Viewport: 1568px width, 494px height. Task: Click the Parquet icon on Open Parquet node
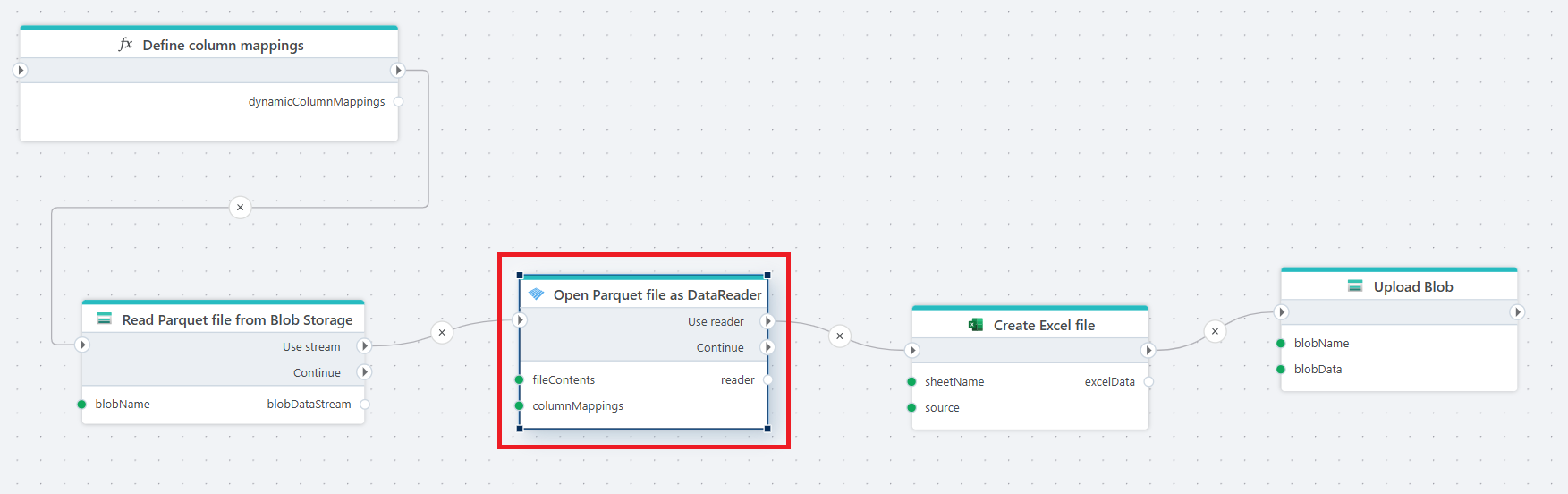[537, 294]
